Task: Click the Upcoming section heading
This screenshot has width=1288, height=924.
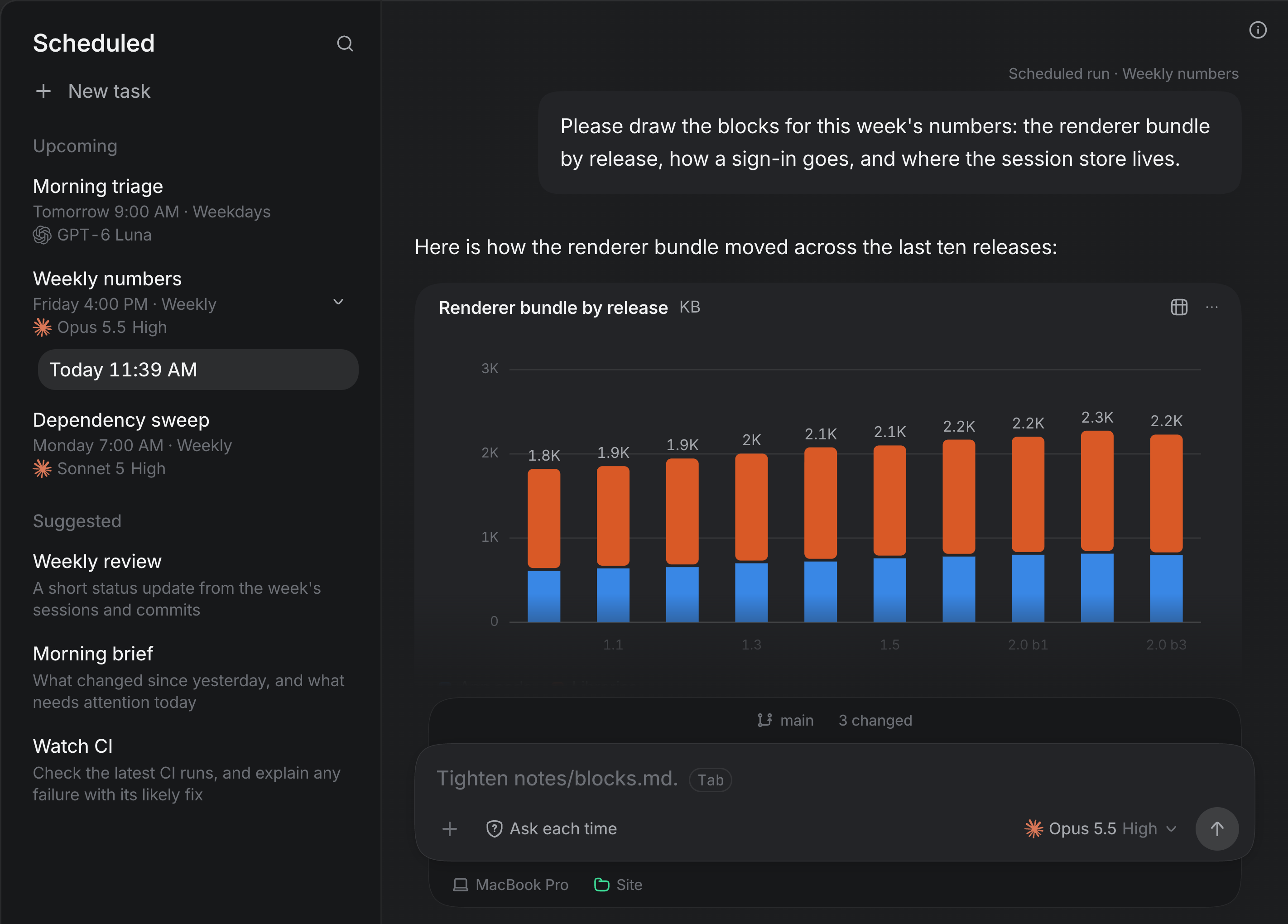Action: click(75, 146)
